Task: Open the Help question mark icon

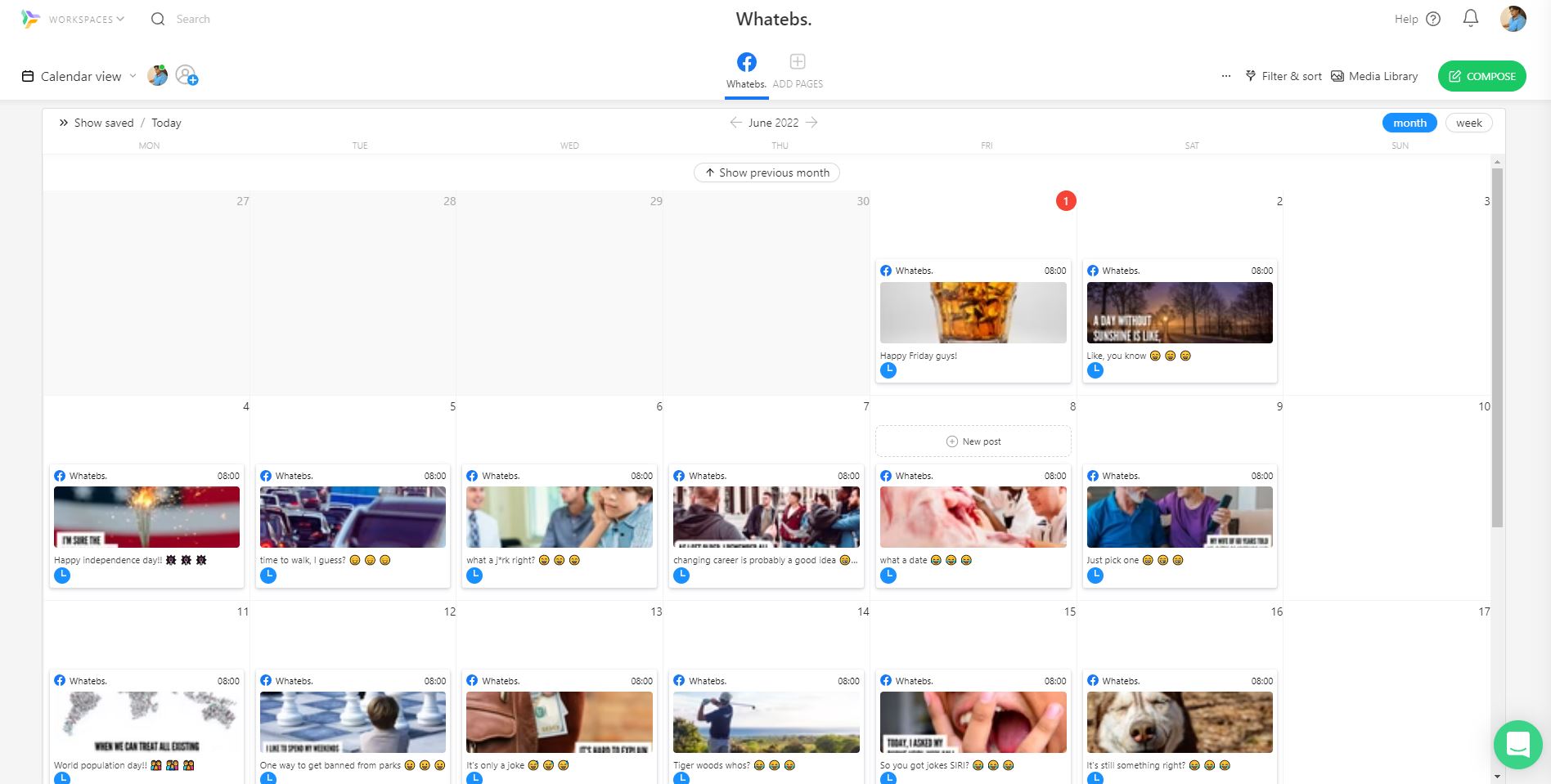Action: (x=1433, y=19)
